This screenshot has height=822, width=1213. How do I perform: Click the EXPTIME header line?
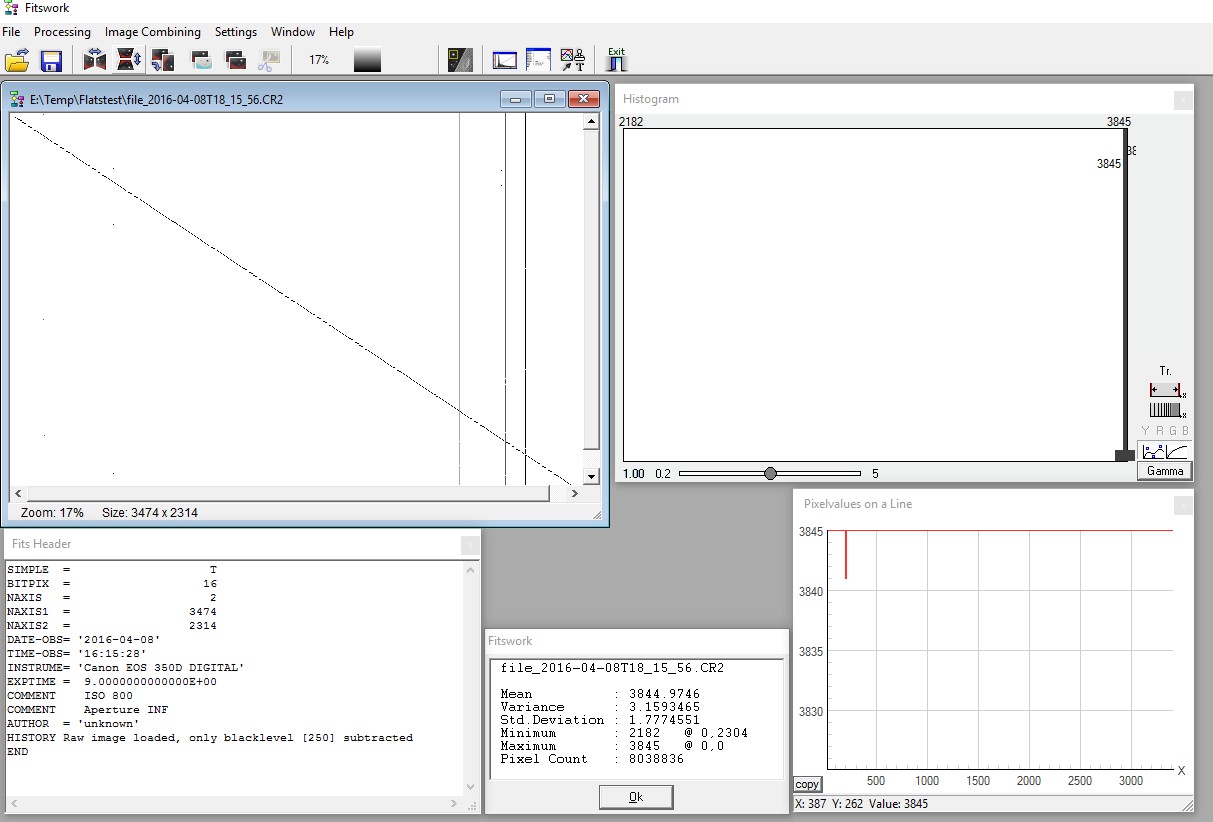pos(111,681)
